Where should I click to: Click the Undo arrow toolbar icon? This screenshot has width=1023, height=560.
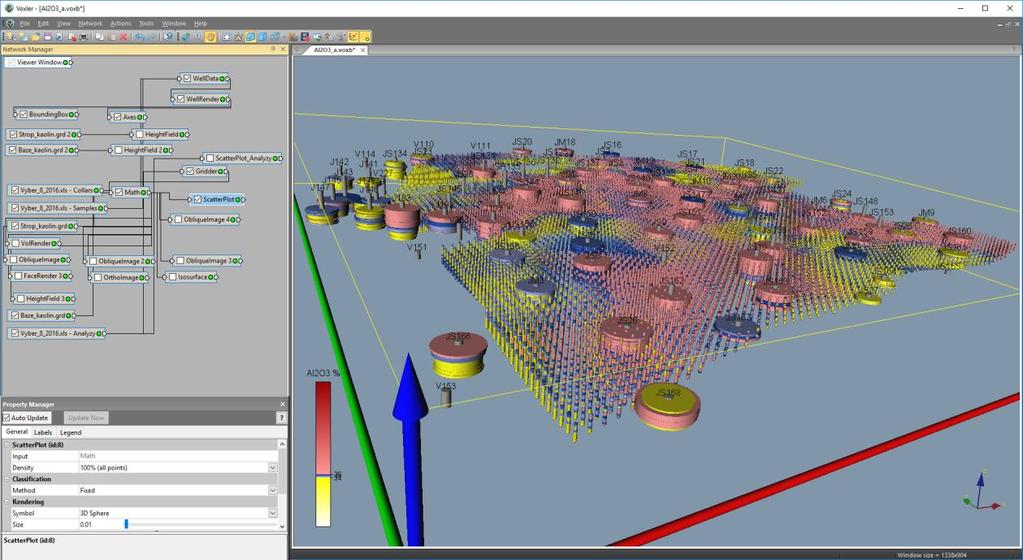(139, 37)
